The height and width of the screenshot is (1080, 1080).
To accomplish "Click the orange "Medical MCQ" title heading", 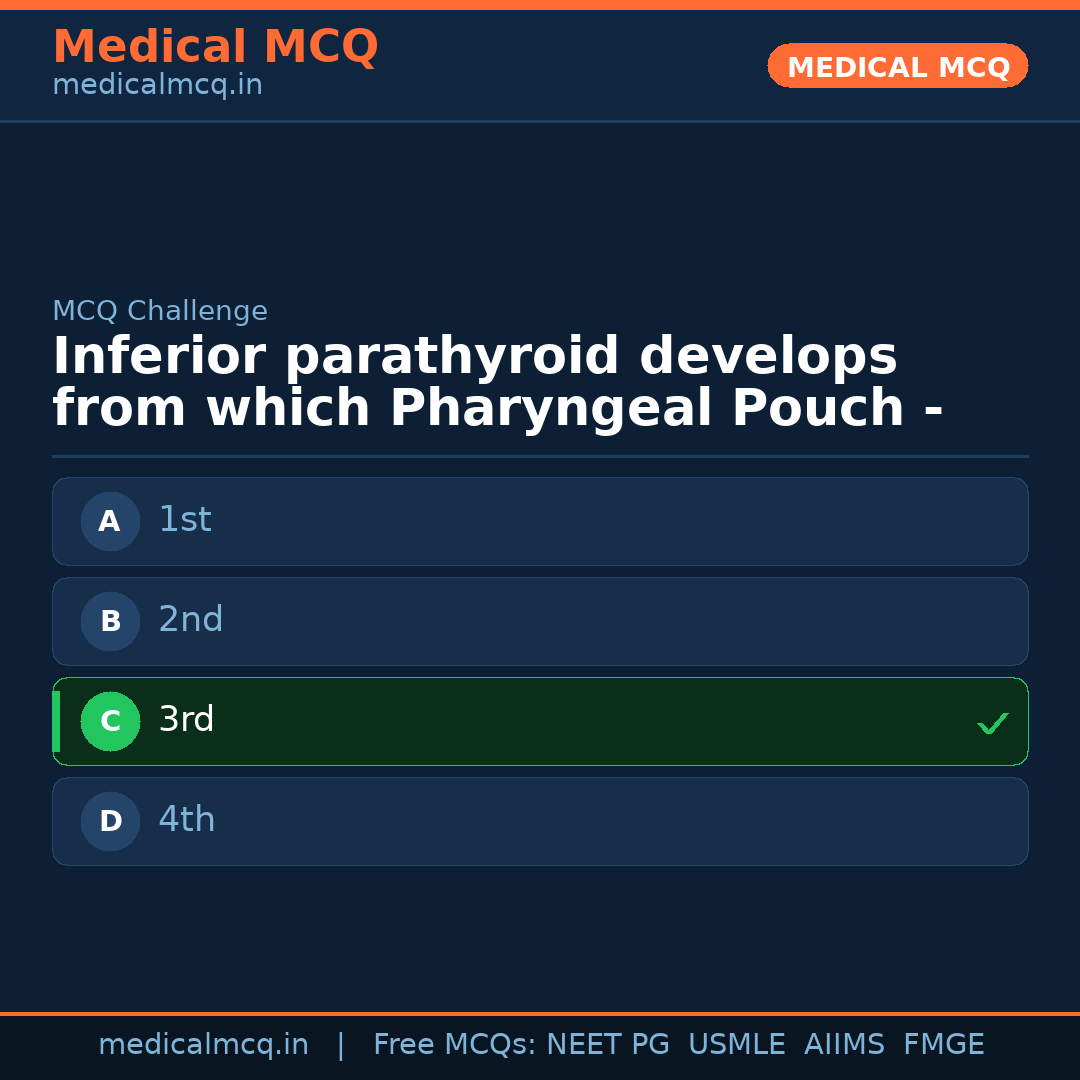I will [x=215, y=47].
